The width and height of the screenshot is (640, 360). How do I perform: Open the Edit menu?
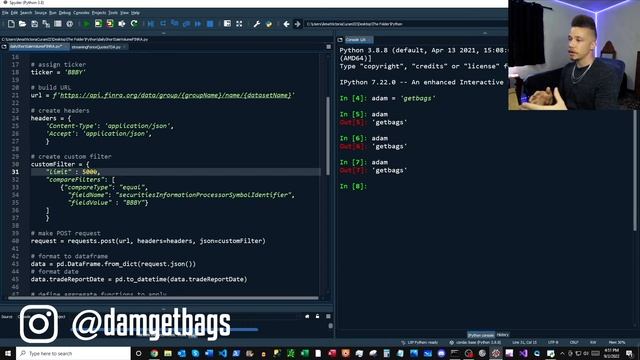(14, 13)
